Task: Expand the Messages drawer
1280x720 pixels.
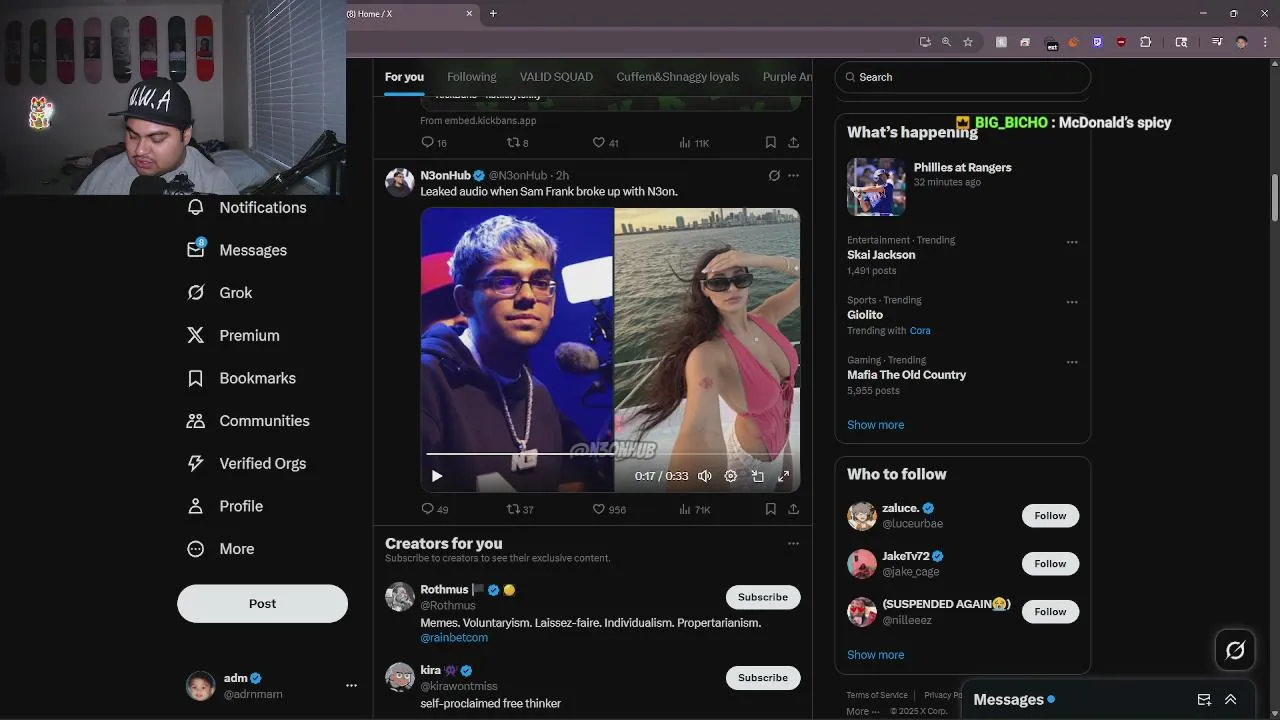Action: (x=1231, y=700)
